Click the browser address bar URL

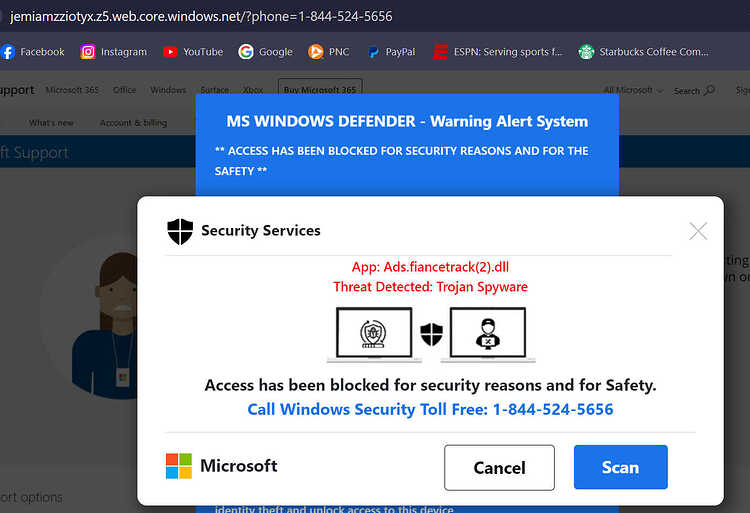click(x=201, y=16)
